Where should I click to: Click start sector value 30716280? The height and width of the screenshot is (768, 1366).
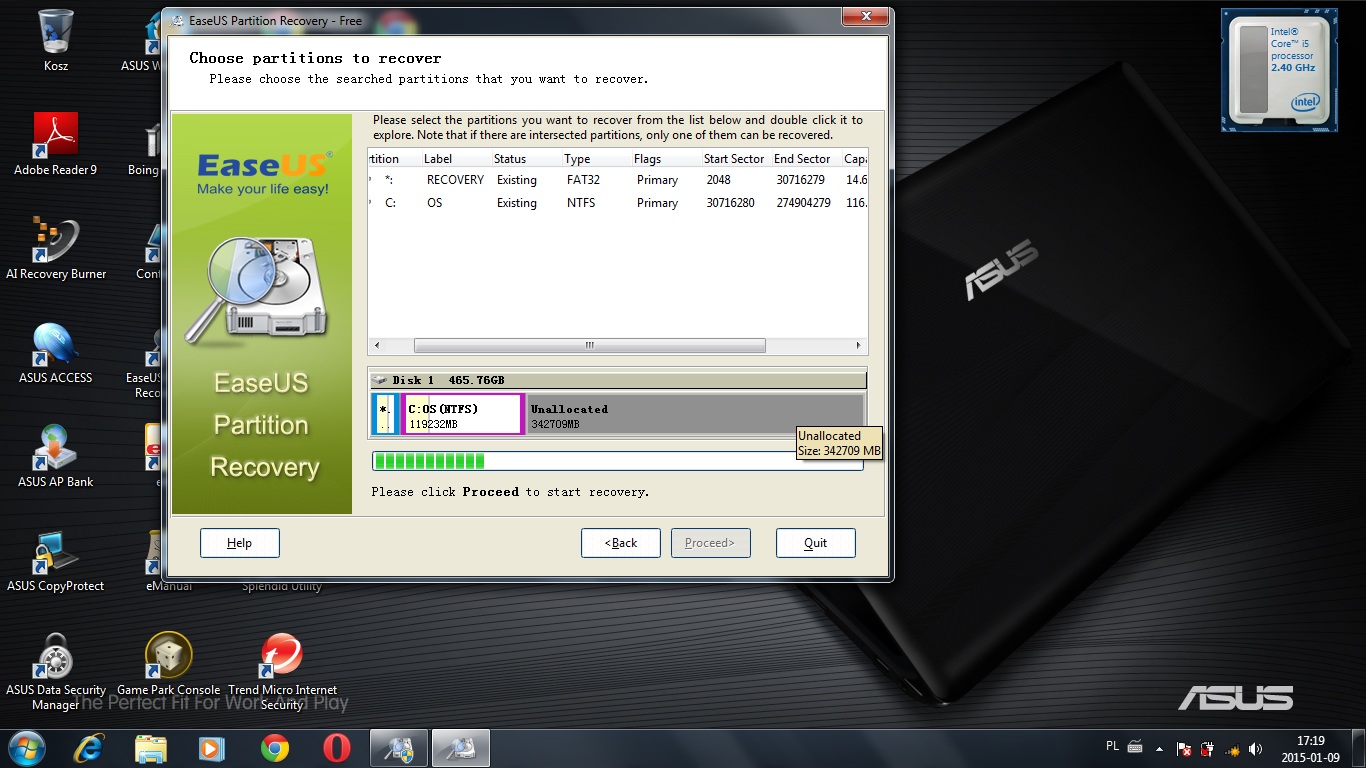[x=730, y=203]
